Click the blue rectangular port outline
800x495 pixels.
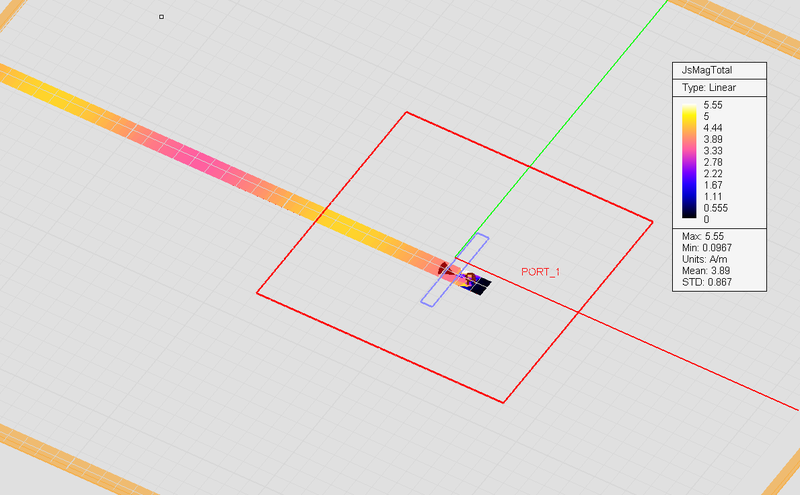click(x=455, y=270)
